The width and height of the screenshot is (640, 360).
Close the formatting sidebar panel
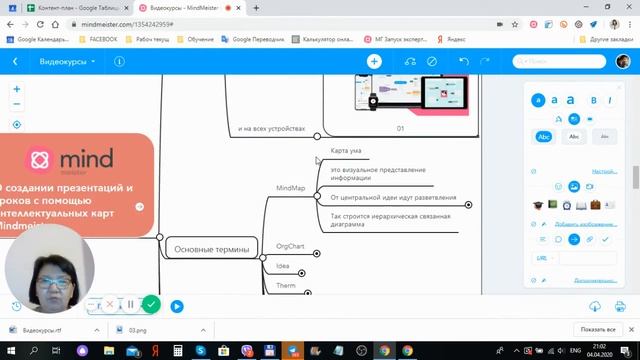click(x=619, y=87)
